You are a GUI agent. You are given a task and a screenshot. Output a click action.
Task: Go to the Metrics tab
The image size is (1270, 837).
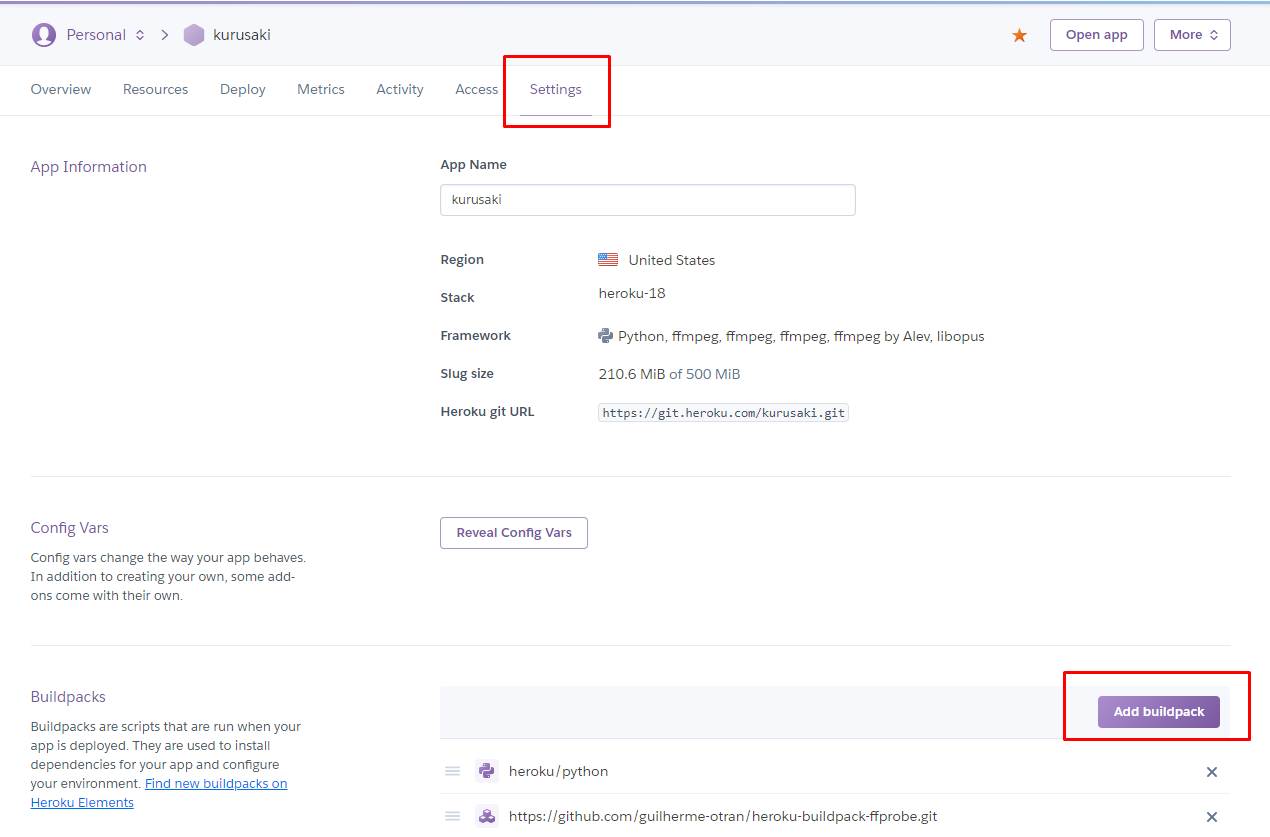[321, 89]
